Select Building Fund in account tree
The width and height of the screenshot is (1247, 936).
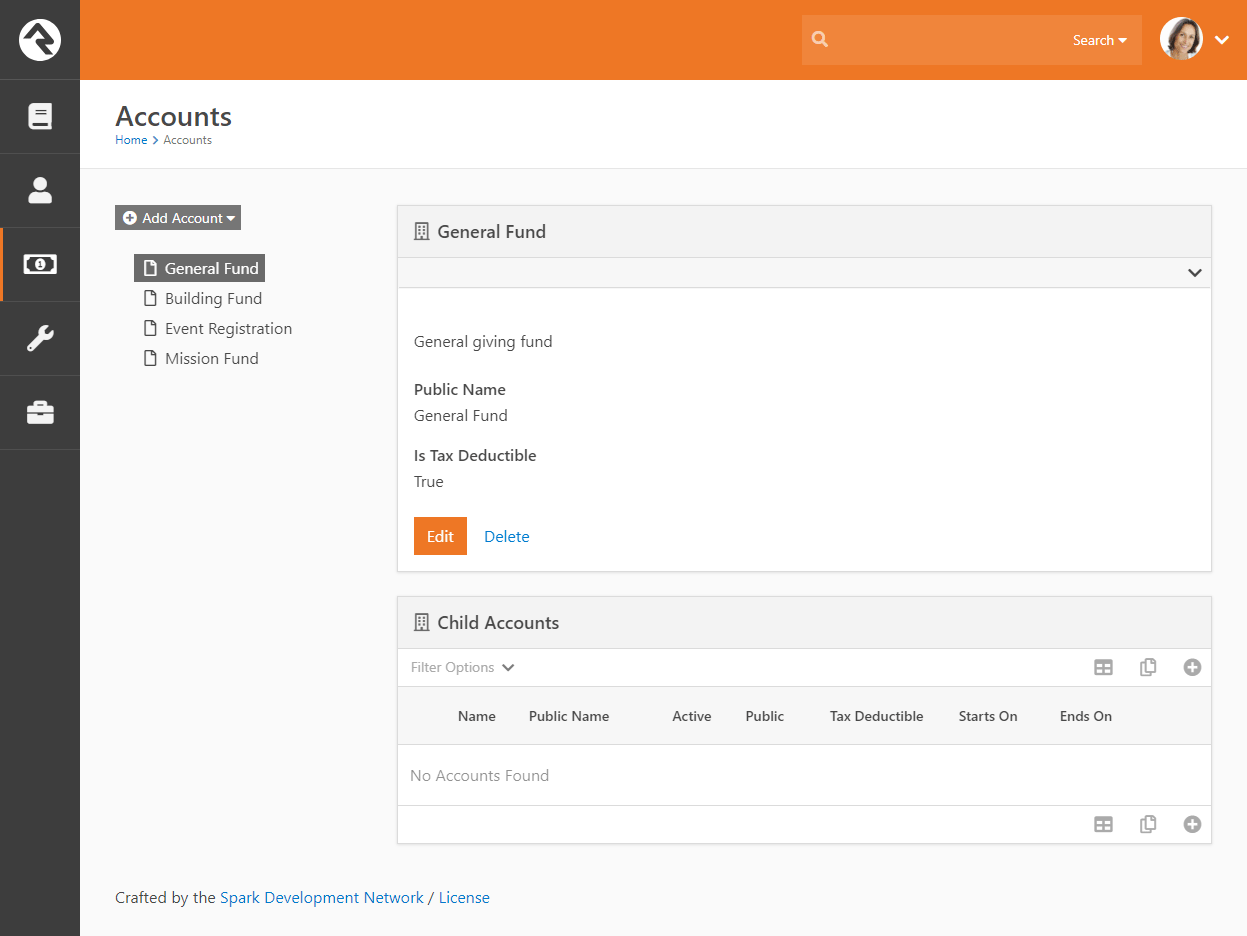pyautogui.click(x=202, y=298)
